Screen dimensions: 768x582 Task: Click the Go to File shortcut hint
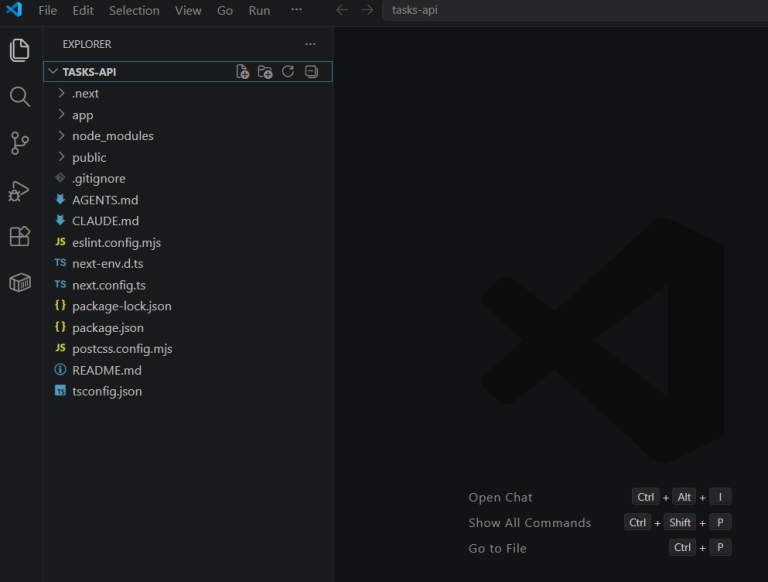click(497, 548)
